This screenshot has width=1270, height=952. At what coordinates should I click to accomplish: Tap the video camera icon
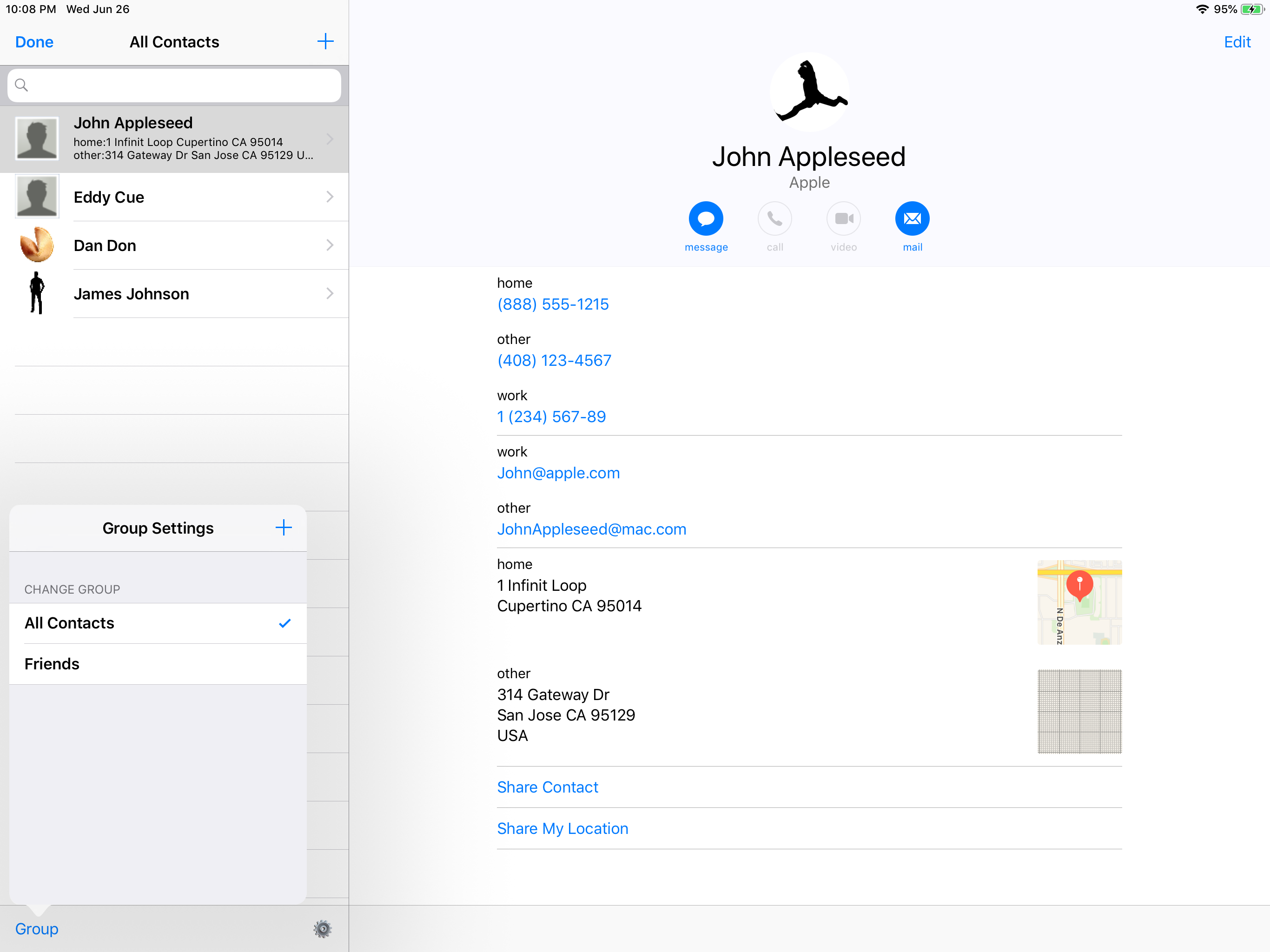843,219
